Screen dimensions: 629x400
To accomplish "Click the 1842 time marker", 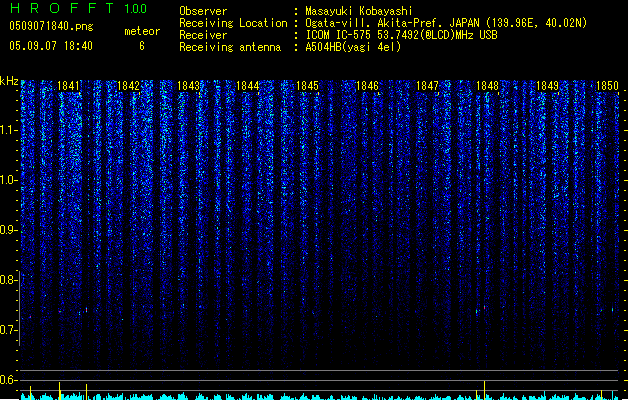I will [128, 86].
